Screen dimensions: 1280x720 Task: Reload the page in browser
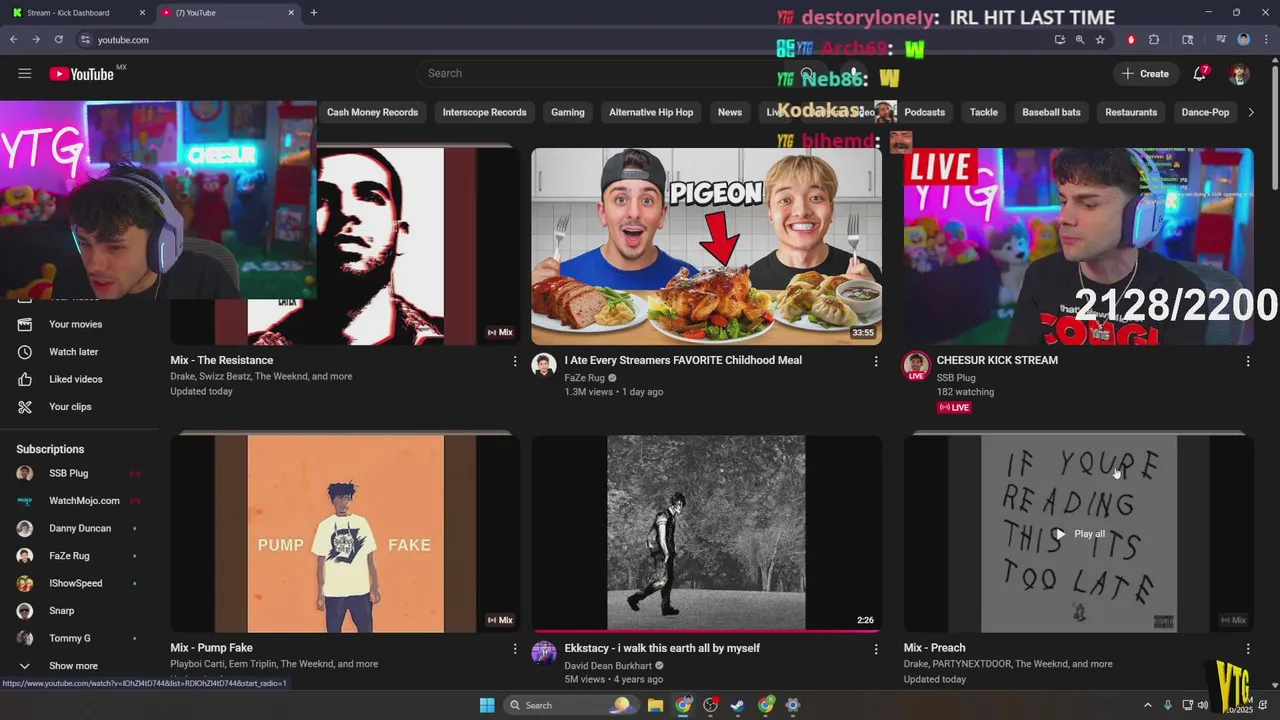pos(59,40)
